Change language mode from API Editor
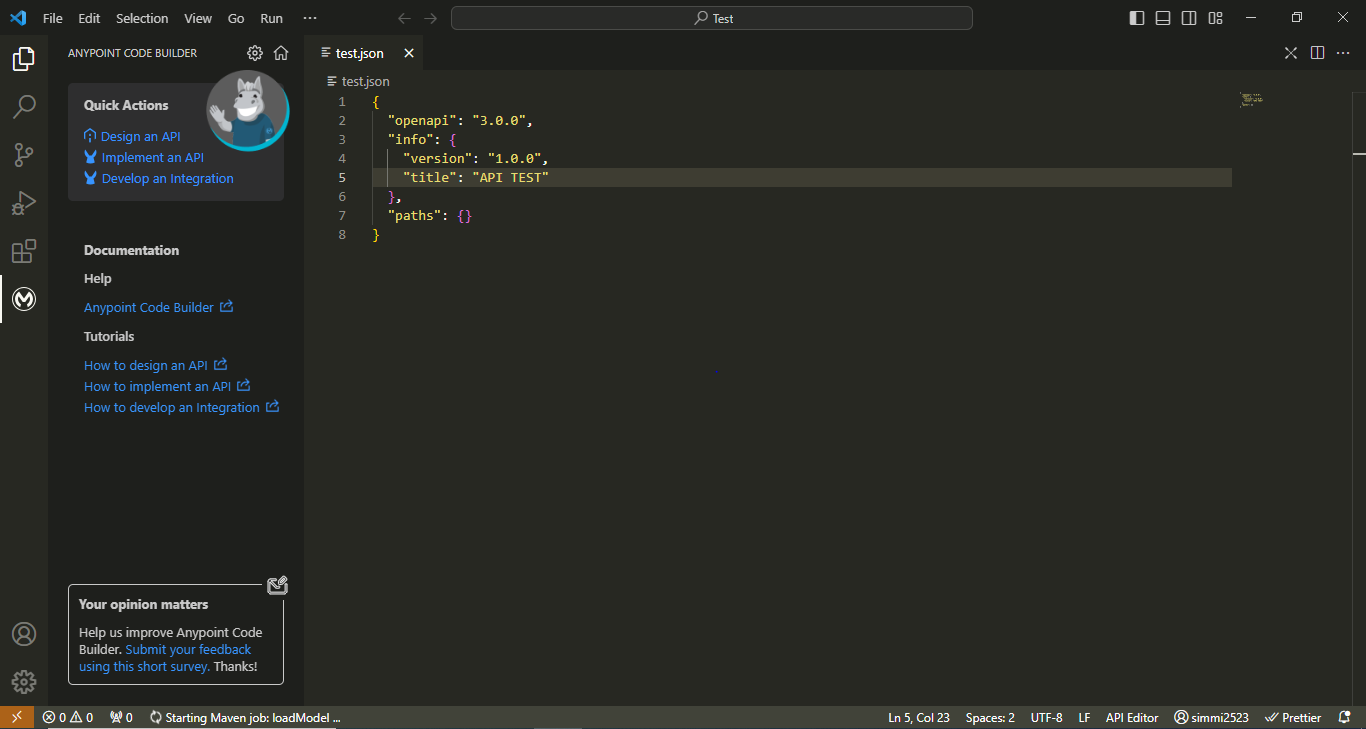 pyautogui.click(x=1132, y=717)
